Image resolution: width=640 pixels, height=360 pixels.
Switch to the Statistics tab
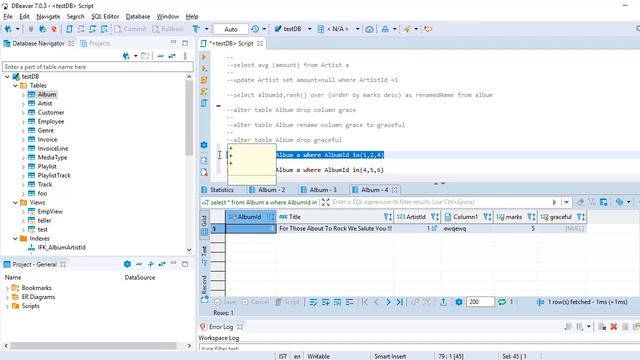coord(217,190)
